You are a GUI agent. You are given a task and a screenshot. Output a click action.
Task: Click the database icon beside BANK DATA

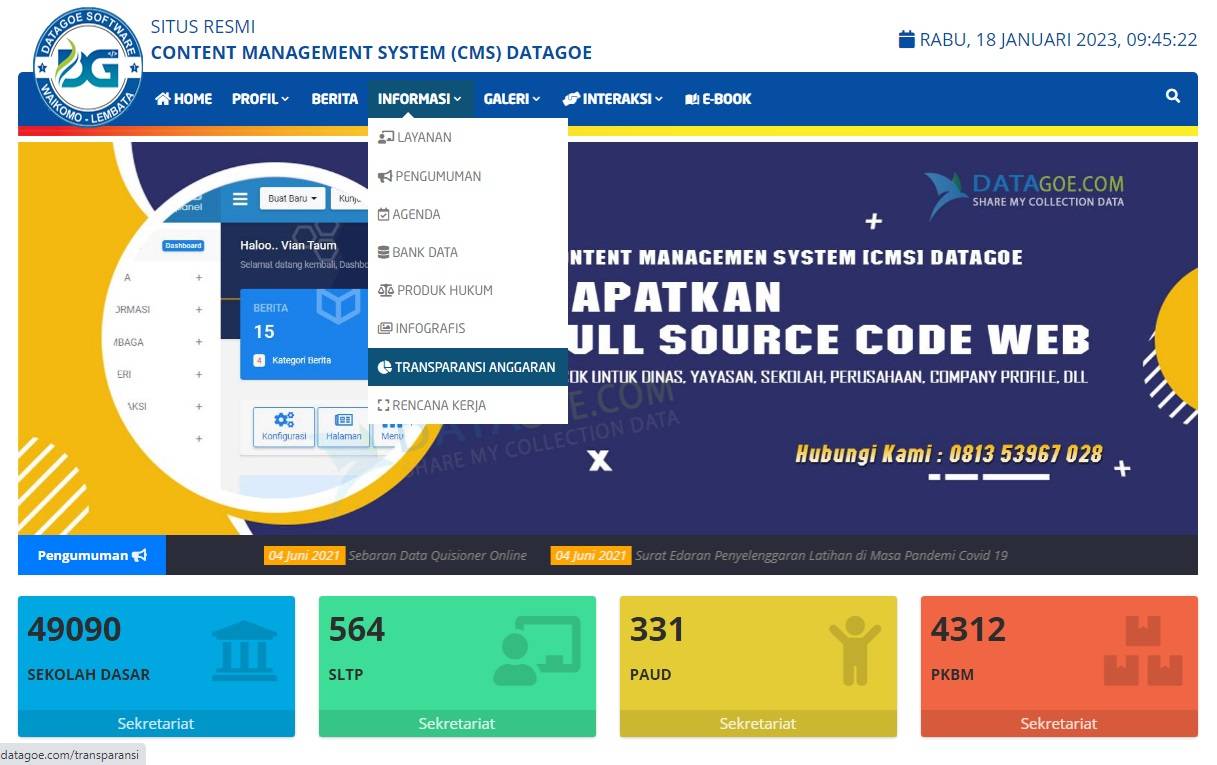click(x=384, y=252)
